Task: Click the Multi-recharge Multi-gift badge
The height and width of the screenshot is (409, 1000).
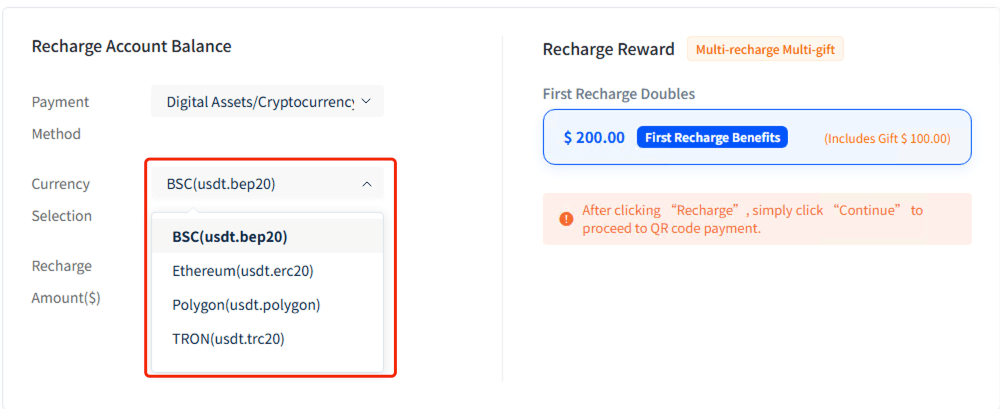Action: (765, 49)
